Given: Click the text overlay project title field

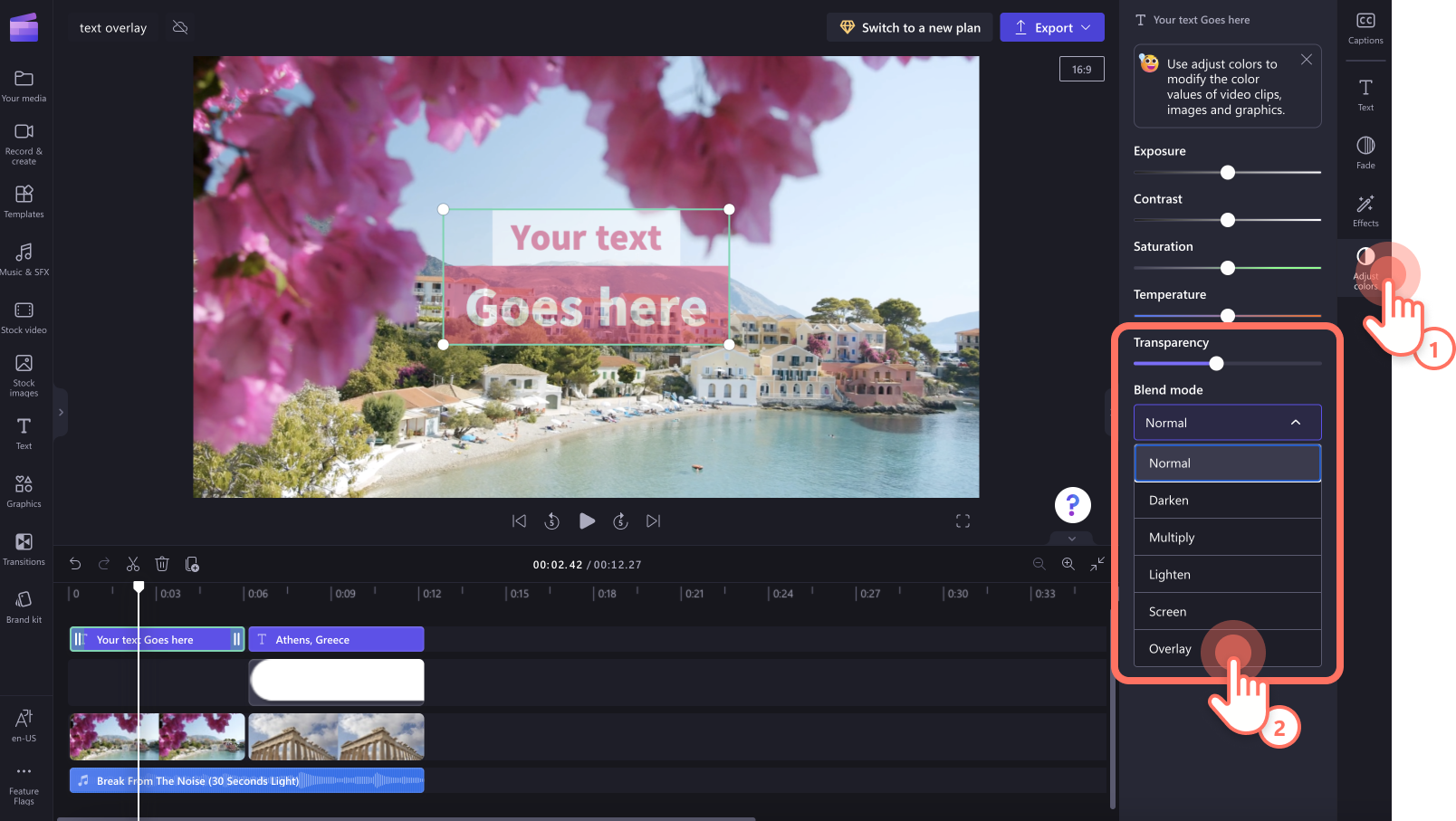Looking at the screenshot, I should [111, 27].
